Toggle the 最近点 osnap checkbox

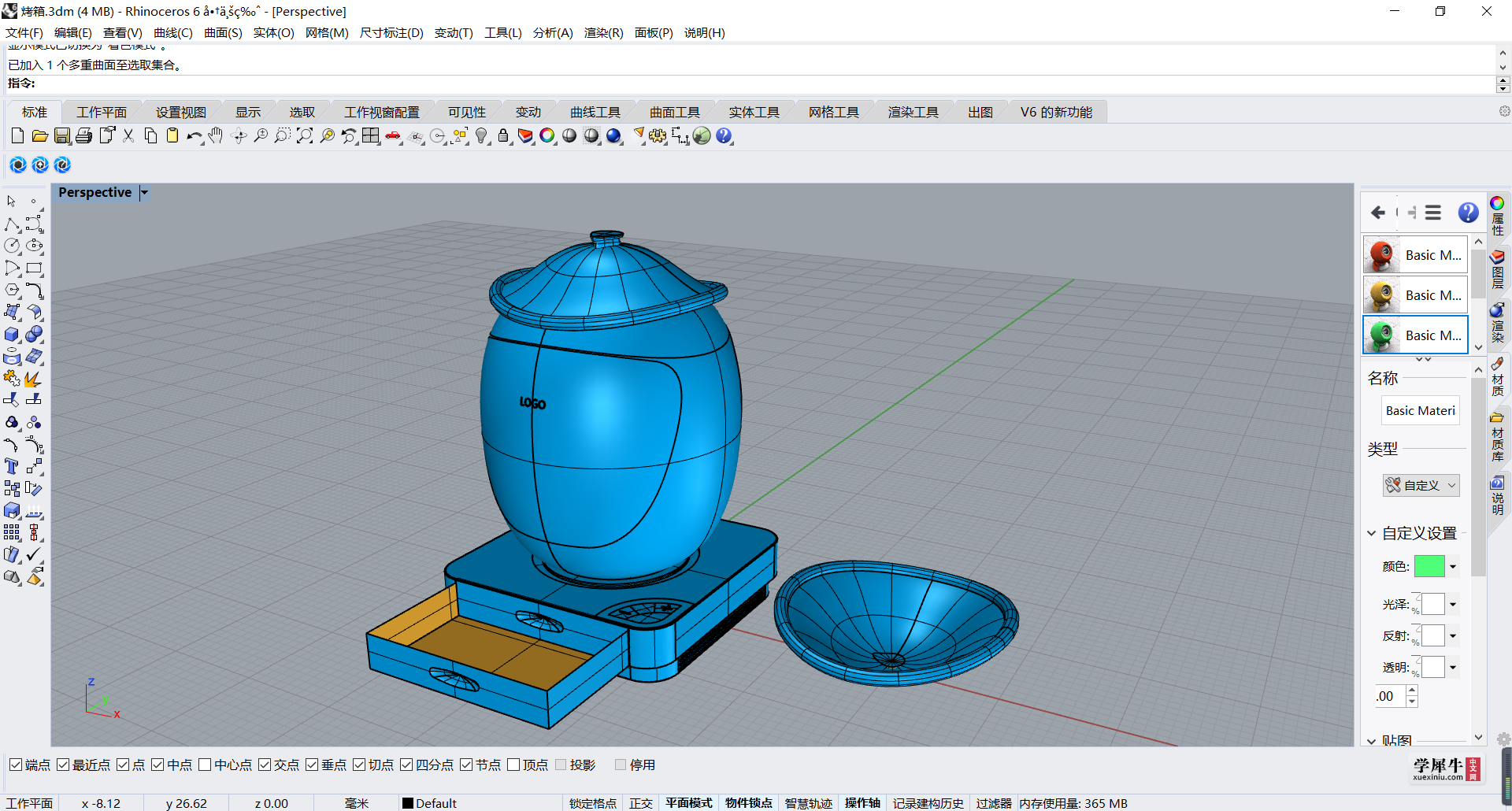click(63, 765)
